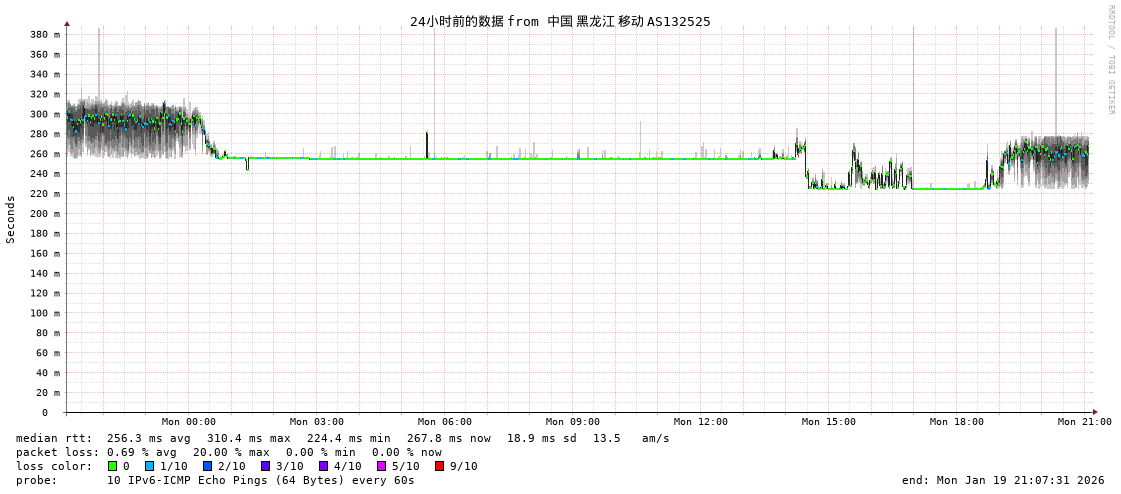1121x494 pixels.
Task: Click the 380 m y-axis label
Action: [x=45, y=34]
